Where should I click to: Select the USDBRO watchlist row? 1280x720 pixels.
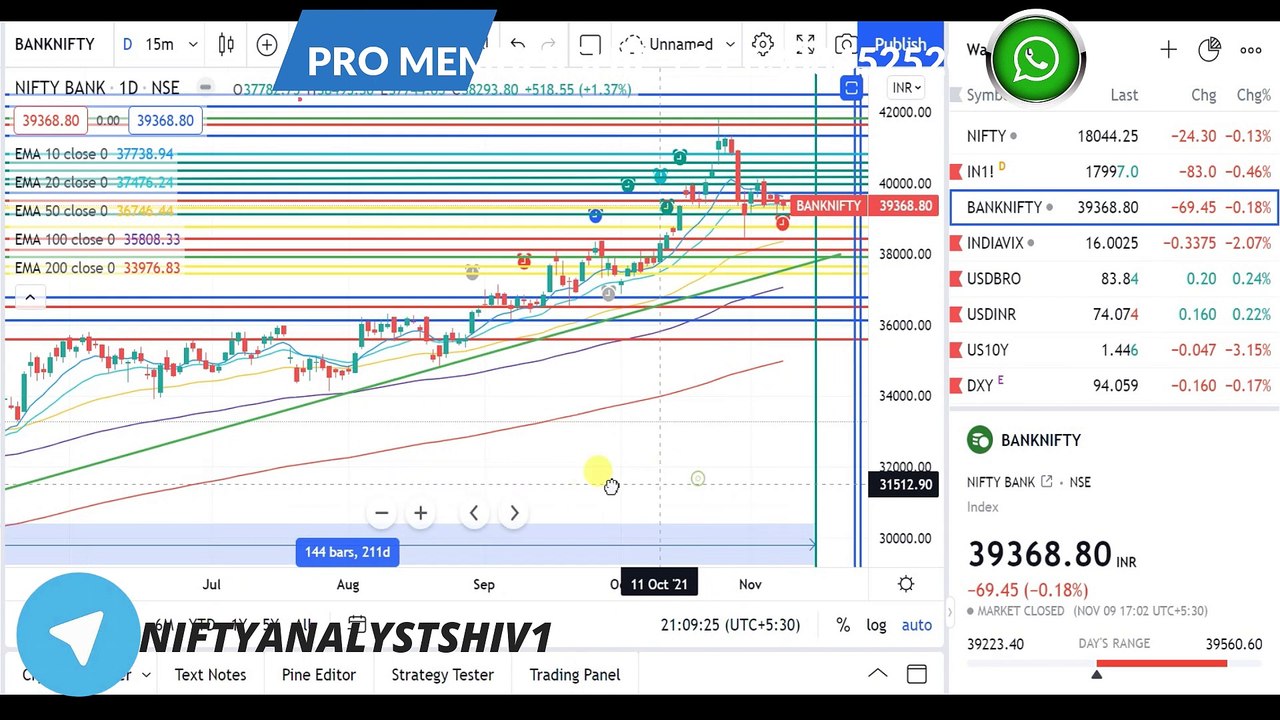pyautogui.click(x=1114, y=279)
